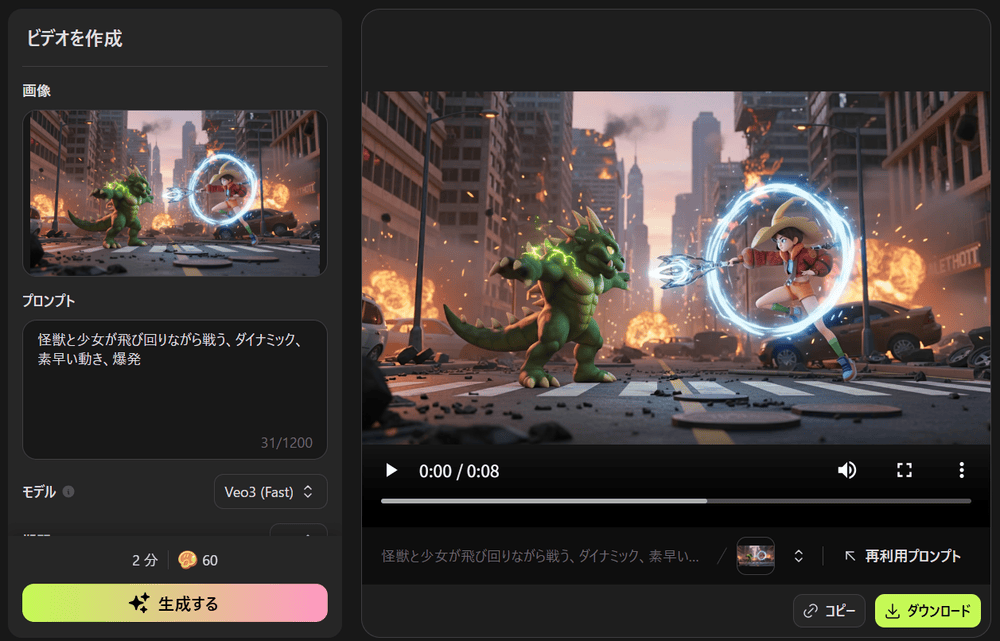
Task: Open the video player's three-dot options menu
Action: click(961, 471)
